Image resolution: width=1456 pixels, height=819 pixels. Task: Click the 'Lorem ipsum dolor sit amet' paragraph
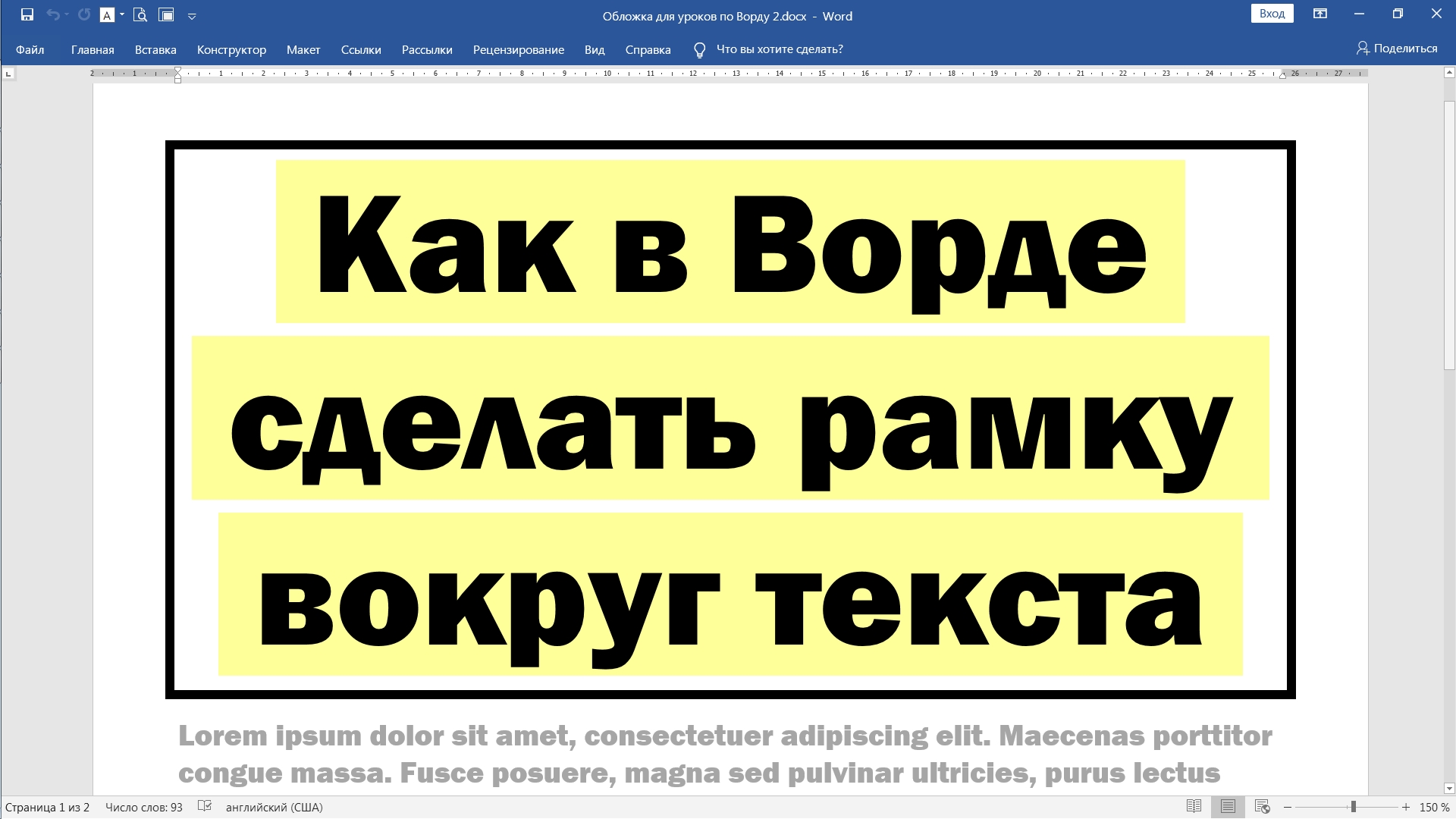coord(725,754)
